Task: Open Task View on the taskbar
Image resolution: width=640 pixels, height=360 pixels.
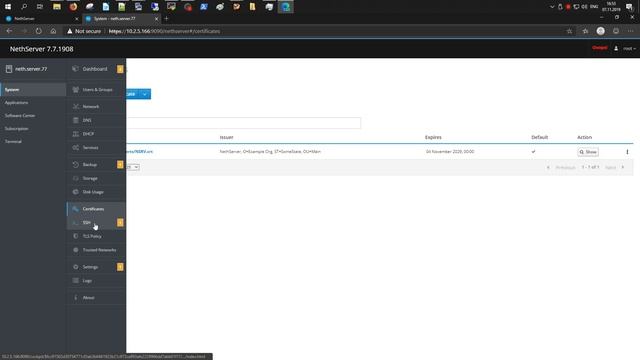Action: coord(40,7)
